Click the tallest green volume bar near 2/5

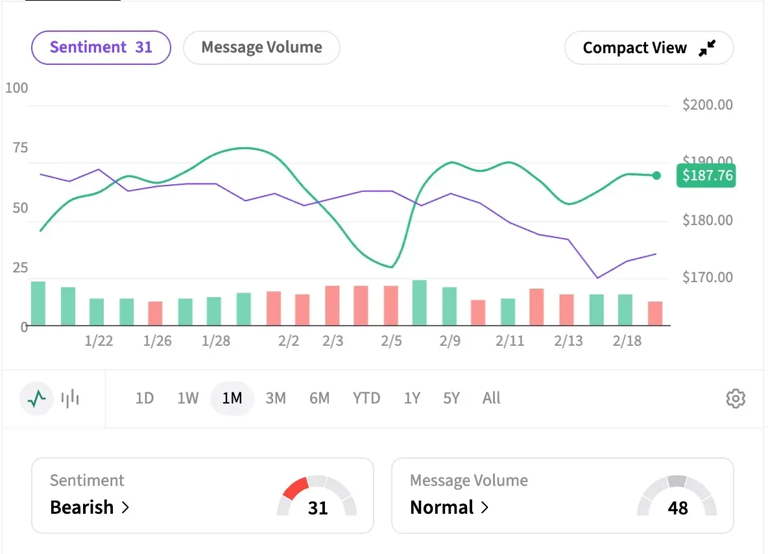click(x=420, y=303)
